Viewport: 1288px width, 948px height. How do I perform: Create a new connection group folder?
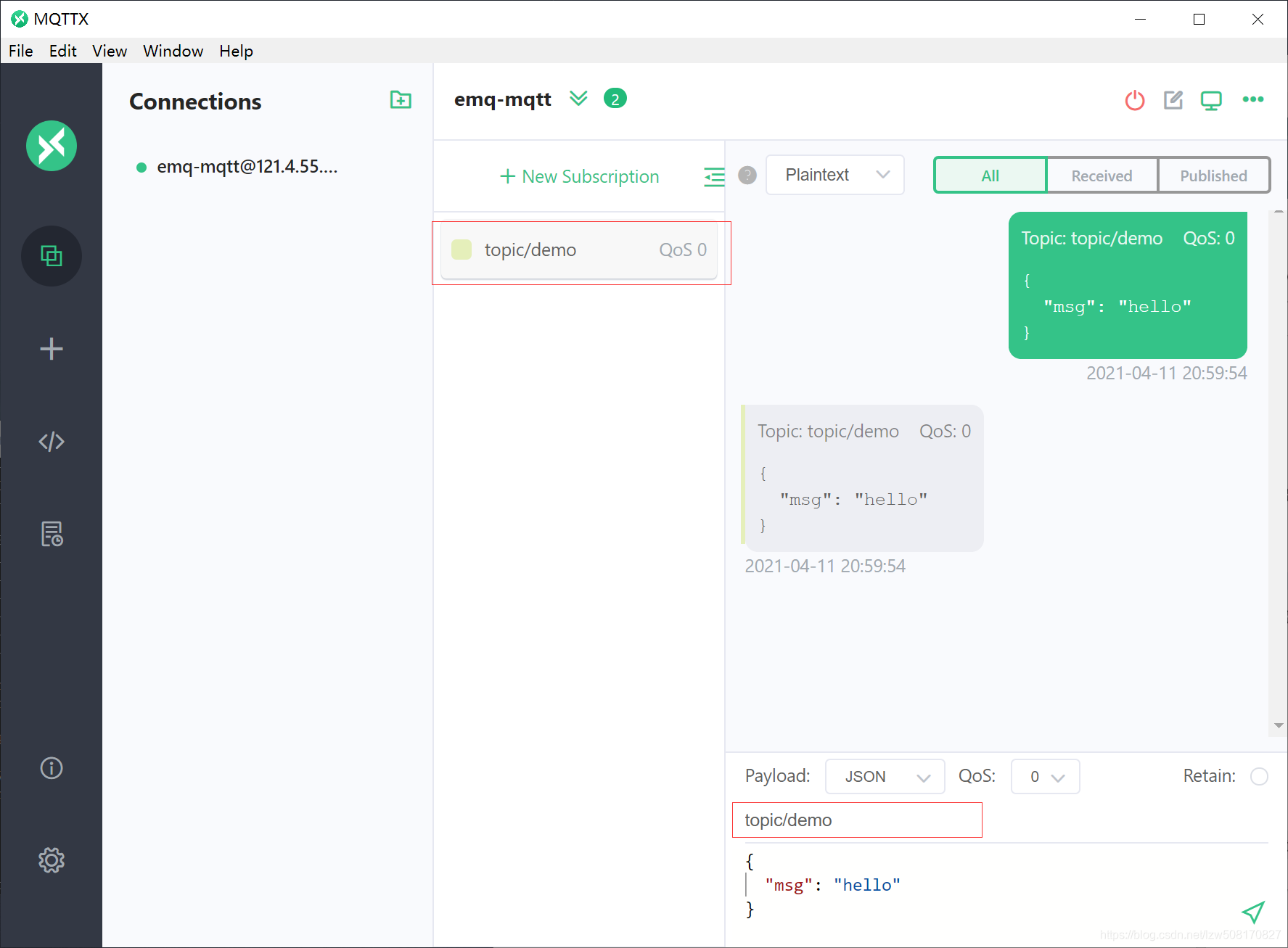coord(401,99)
